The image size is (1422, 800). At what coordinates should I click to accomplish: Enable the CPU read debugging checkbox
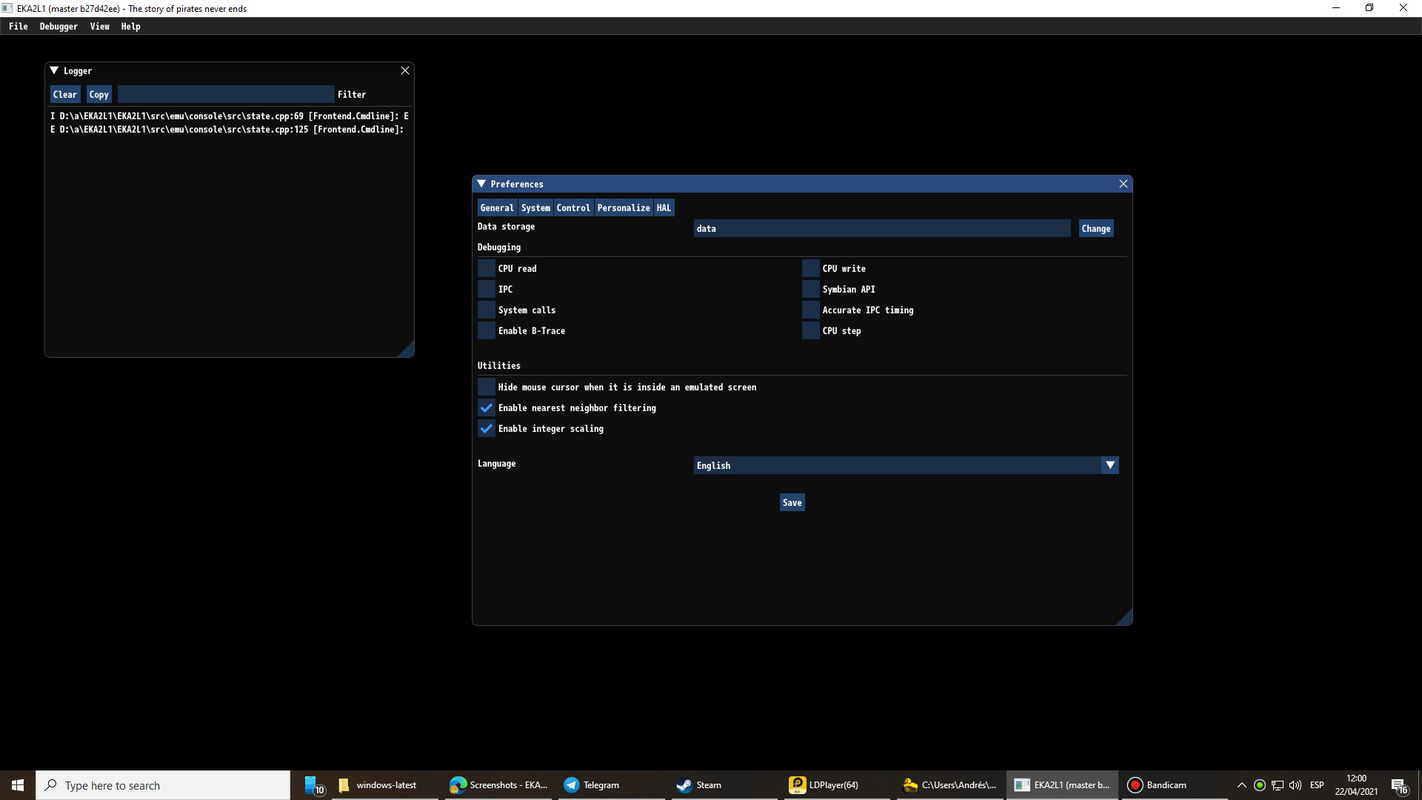click(486, 268)
